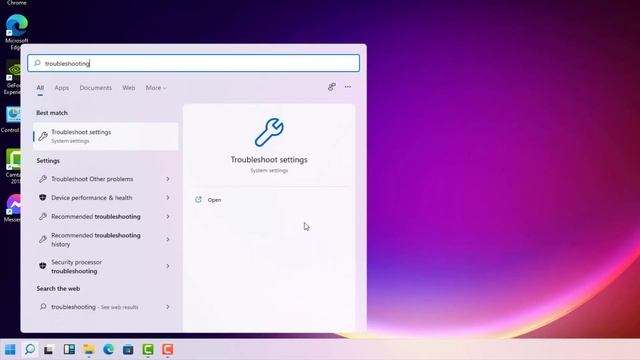
Task: Open Device performance & health result
Action: coord(106,198)
